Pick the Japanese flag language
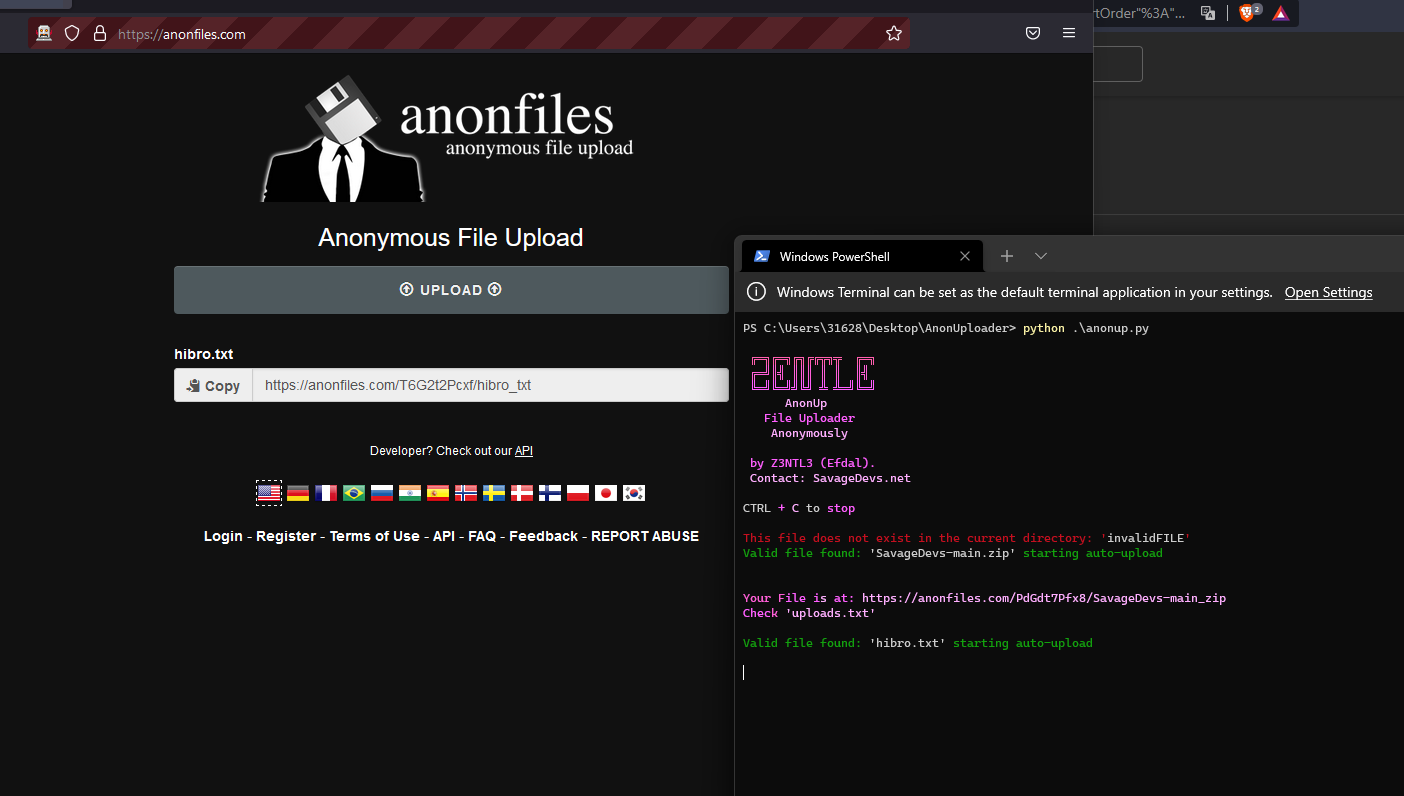Viewport: 1404px width, 796px height. point(606,493)
